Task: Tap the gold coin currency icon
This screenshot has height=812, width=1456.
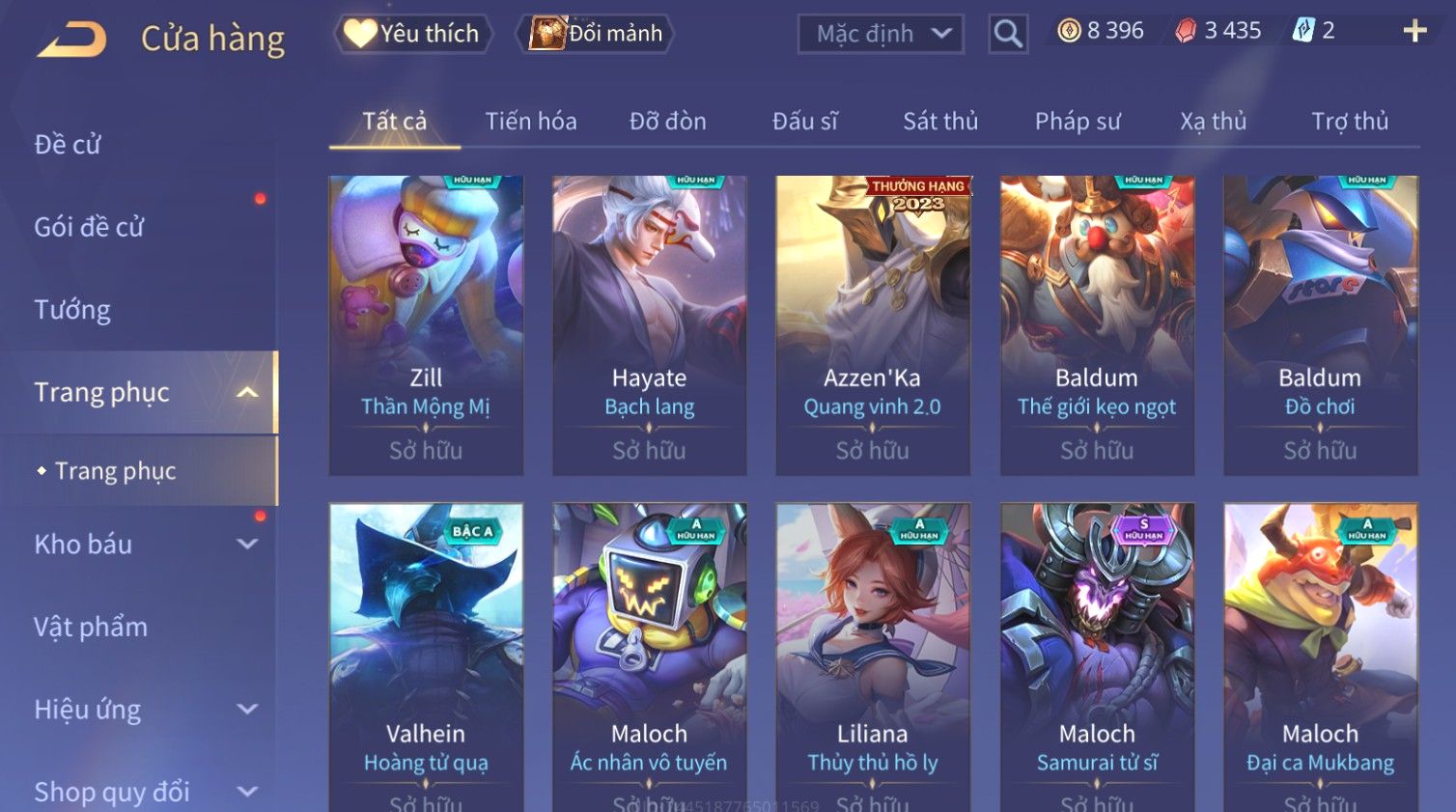Action: pos(1069,31)
